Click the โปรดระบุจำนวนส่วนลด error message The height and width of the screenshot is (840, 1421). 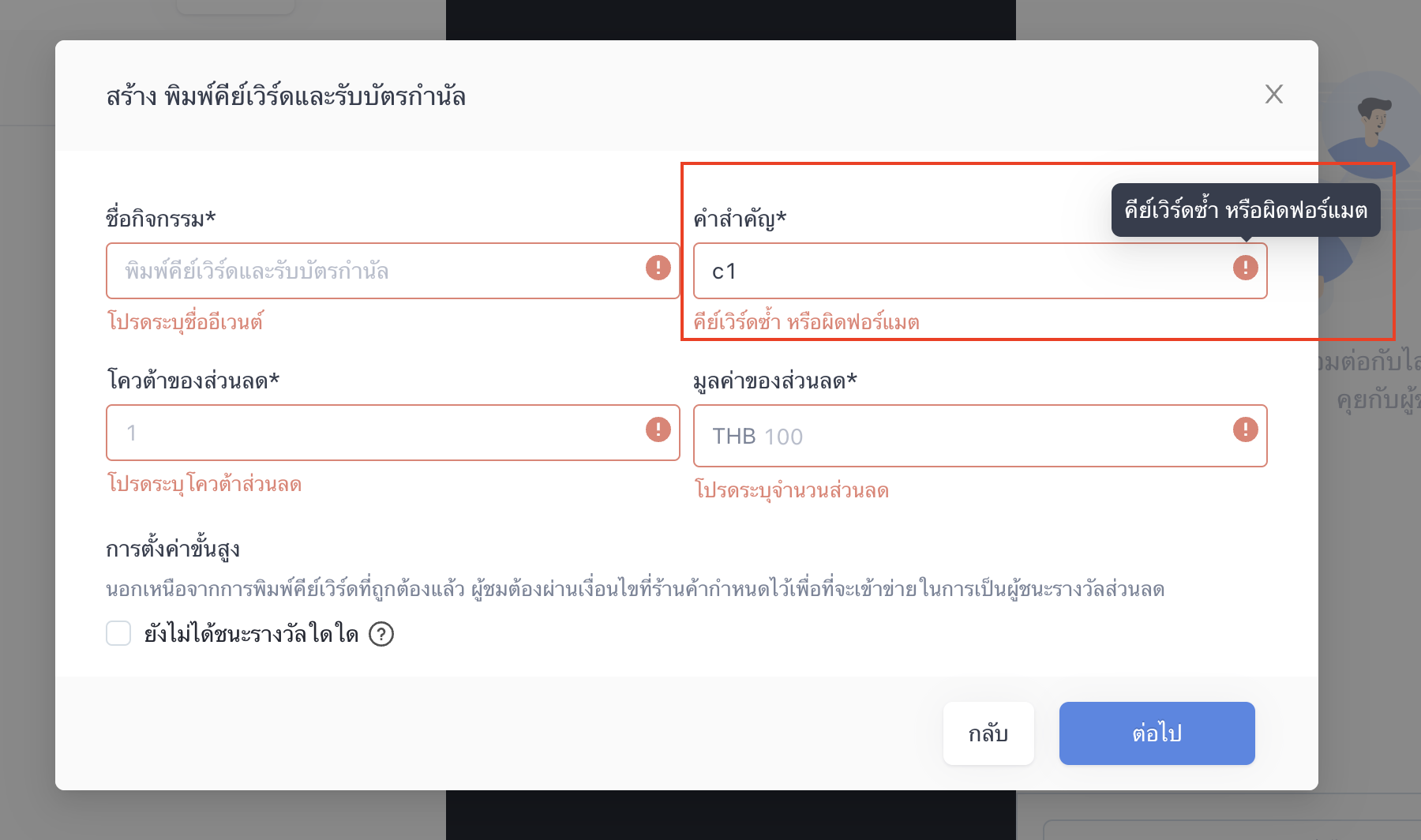point(792,490)
